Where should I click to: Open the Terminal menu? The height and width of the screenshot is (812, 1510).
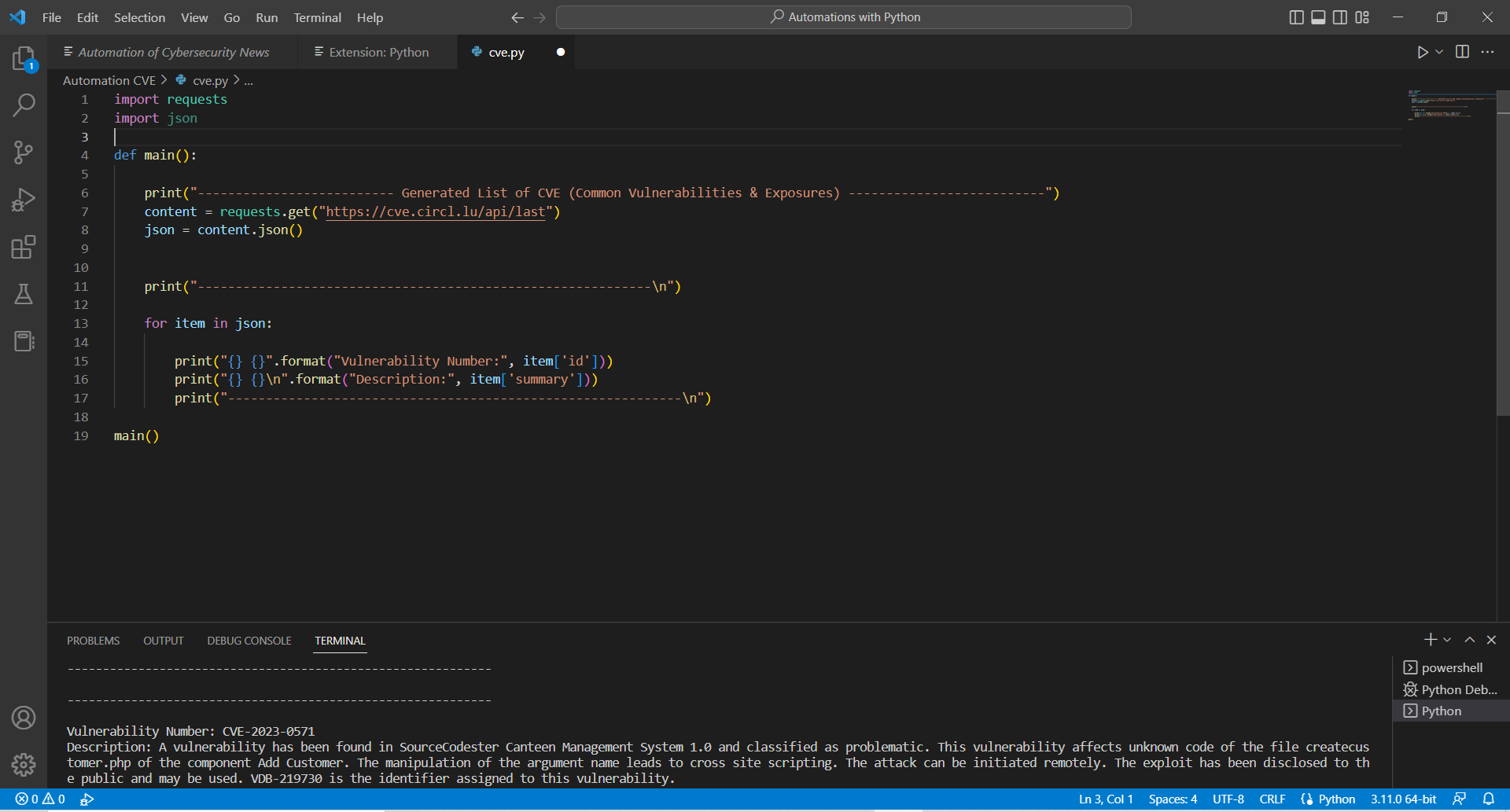317,17
